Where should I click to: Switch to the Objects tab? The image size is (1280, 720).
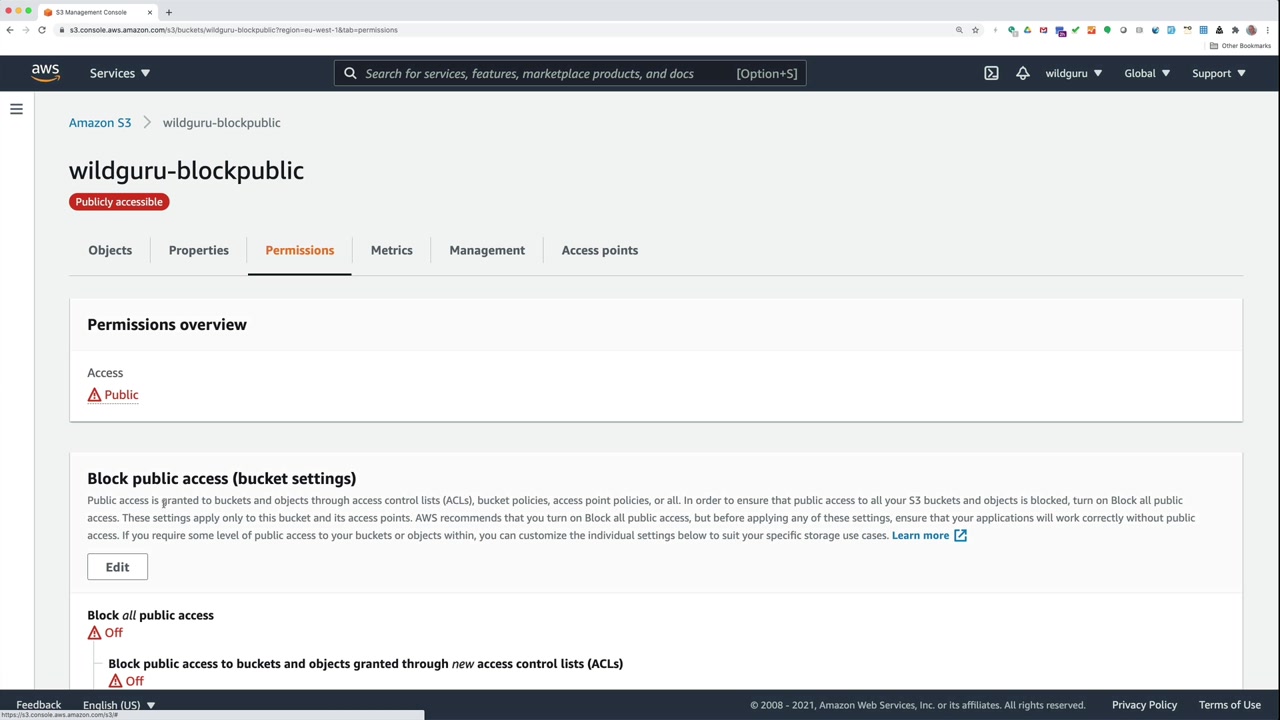coord(110,250)
